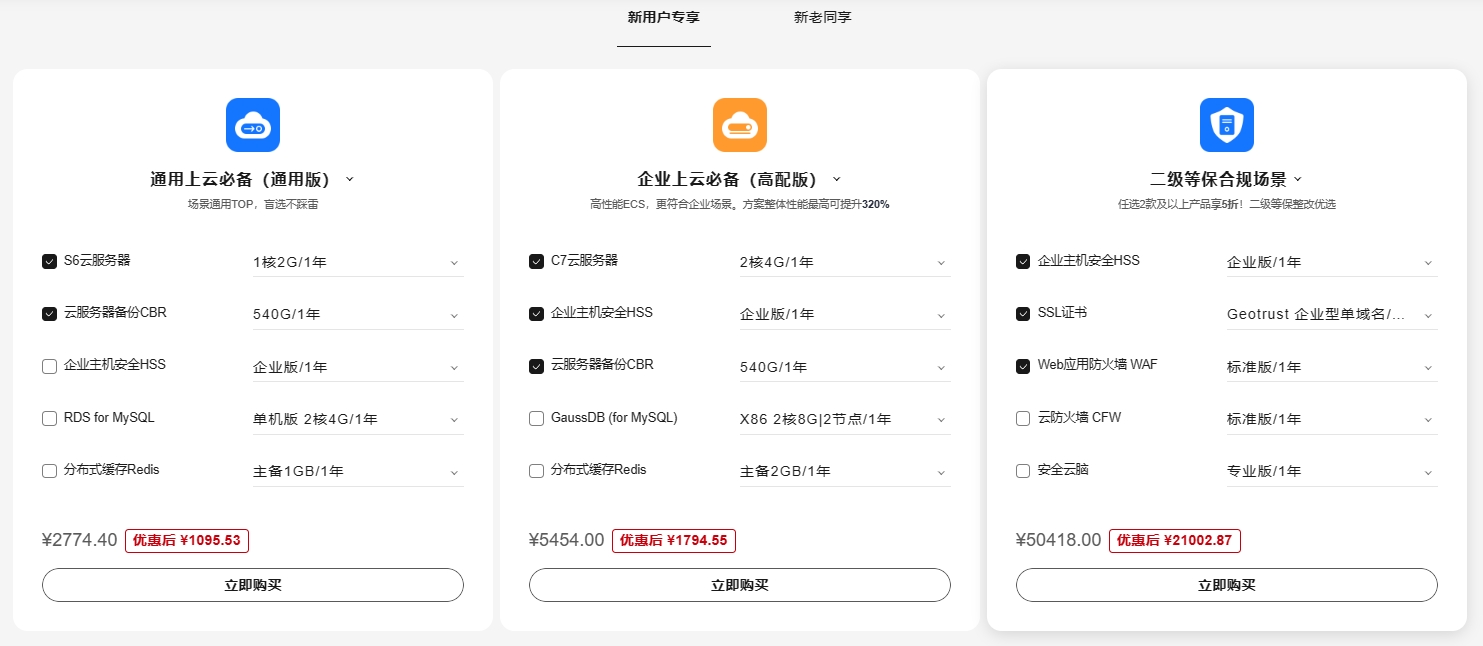The image size is (1483, 646).
Task: Enable the 云防火墙 CFW checkbox
Action: click(1022, 418)
